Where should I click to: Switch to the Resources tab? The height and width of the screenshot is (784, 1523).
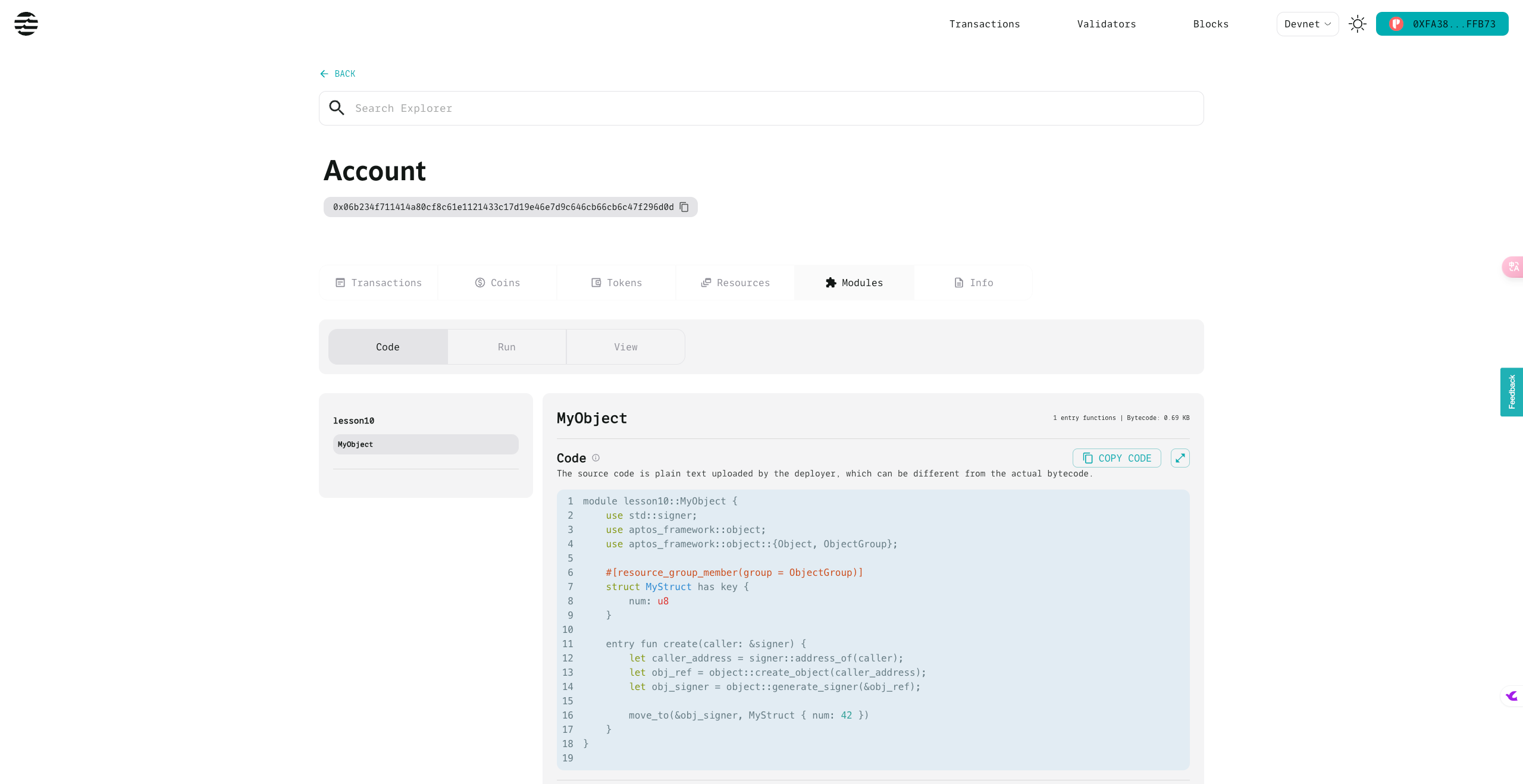(x=735, y=283)
